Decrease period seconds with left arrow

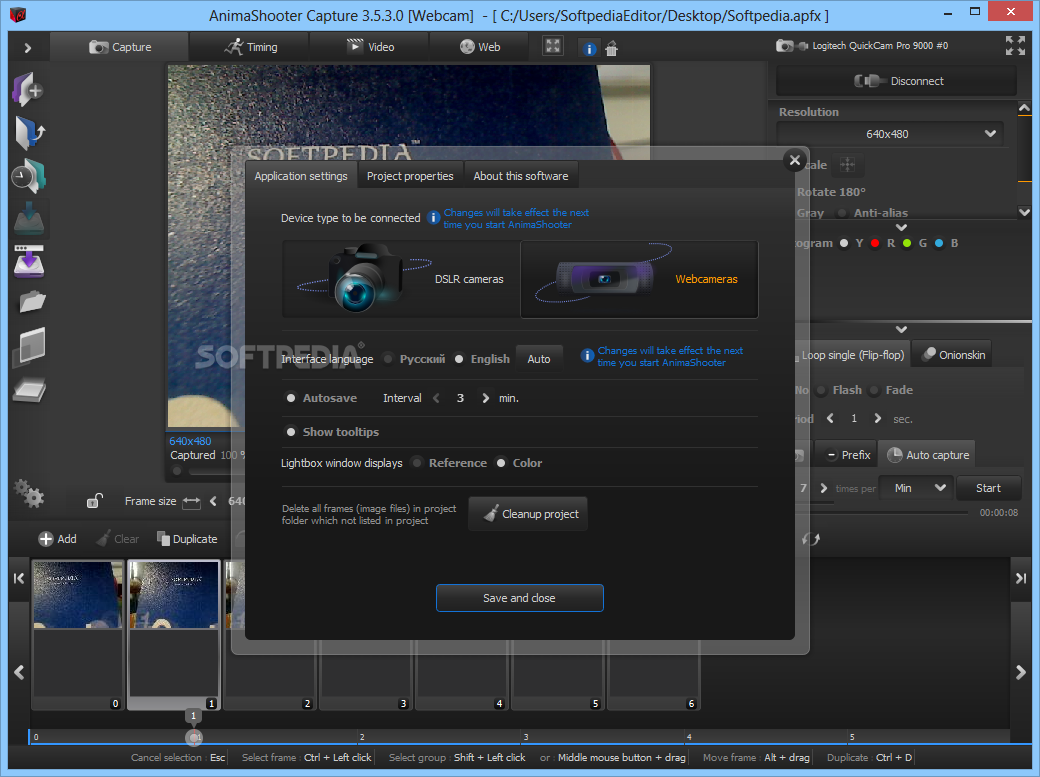click(830, 419)
